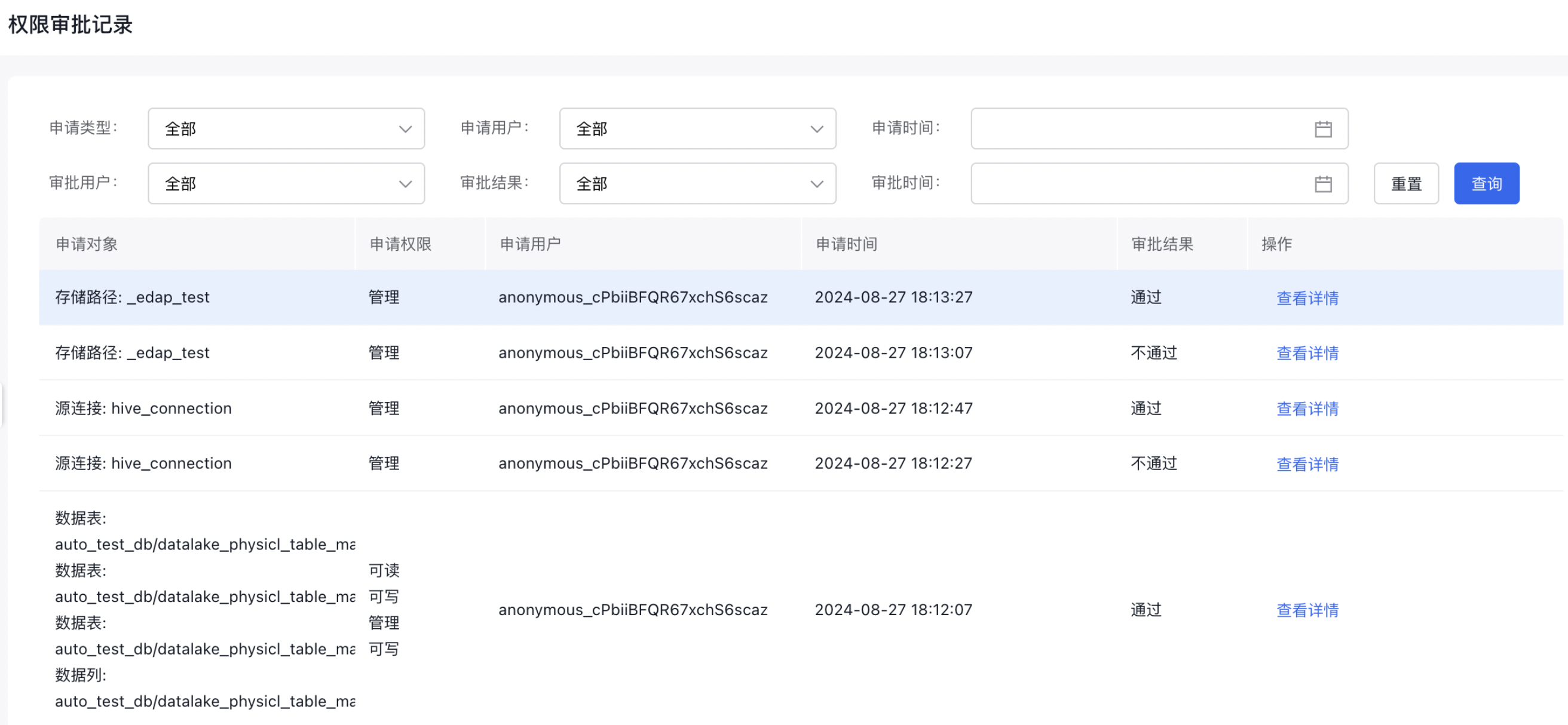1568x725 pixels.
Task: Click 可读 permission in the 数据表 row
Action: tap(384, 570)
